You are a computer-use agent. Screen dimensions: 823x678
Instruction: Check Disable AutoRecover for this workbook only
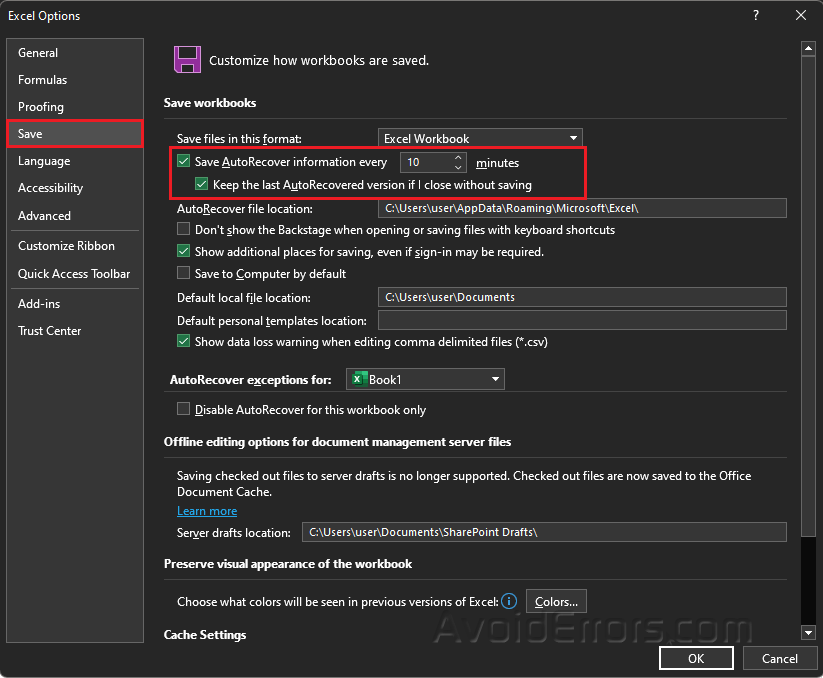(183, 409)
